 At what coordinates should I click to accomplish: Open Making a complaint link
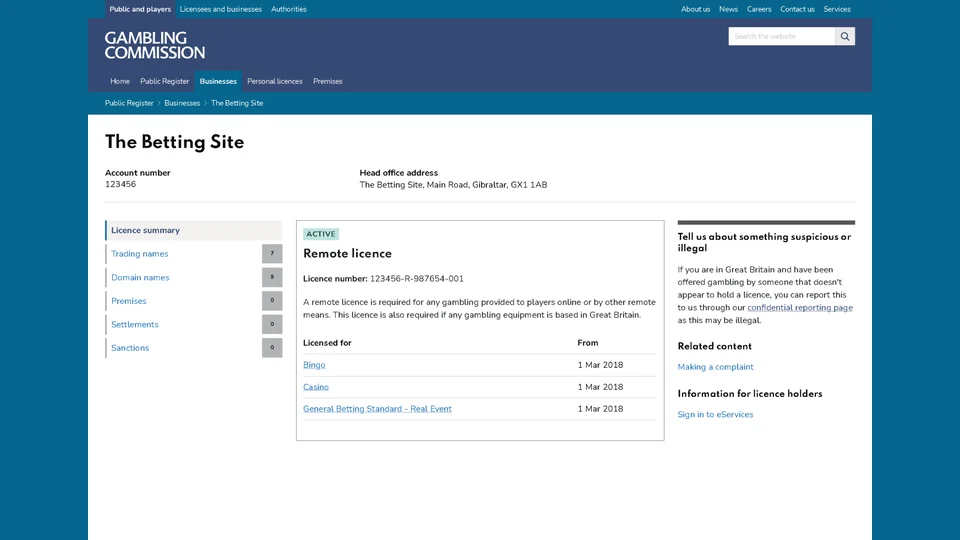pyautogui.click(x=715, y=367)
